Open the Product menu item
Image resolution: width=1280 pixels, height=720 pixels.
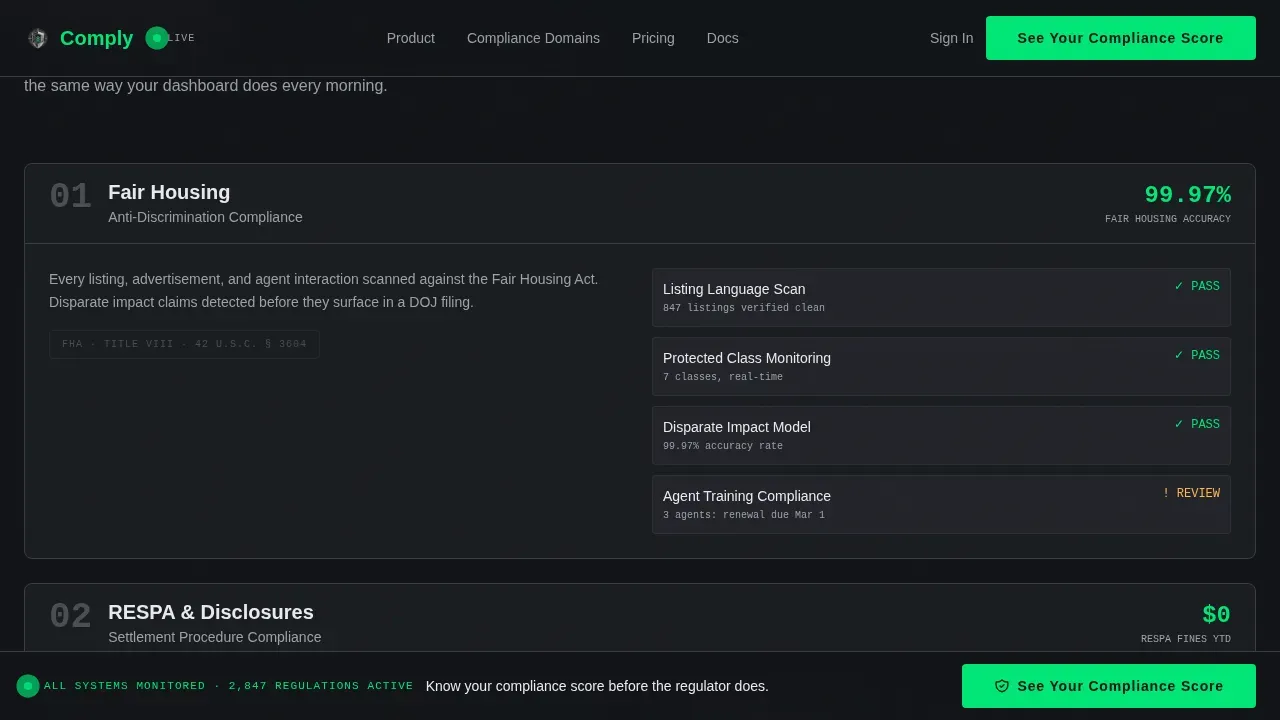411,38
